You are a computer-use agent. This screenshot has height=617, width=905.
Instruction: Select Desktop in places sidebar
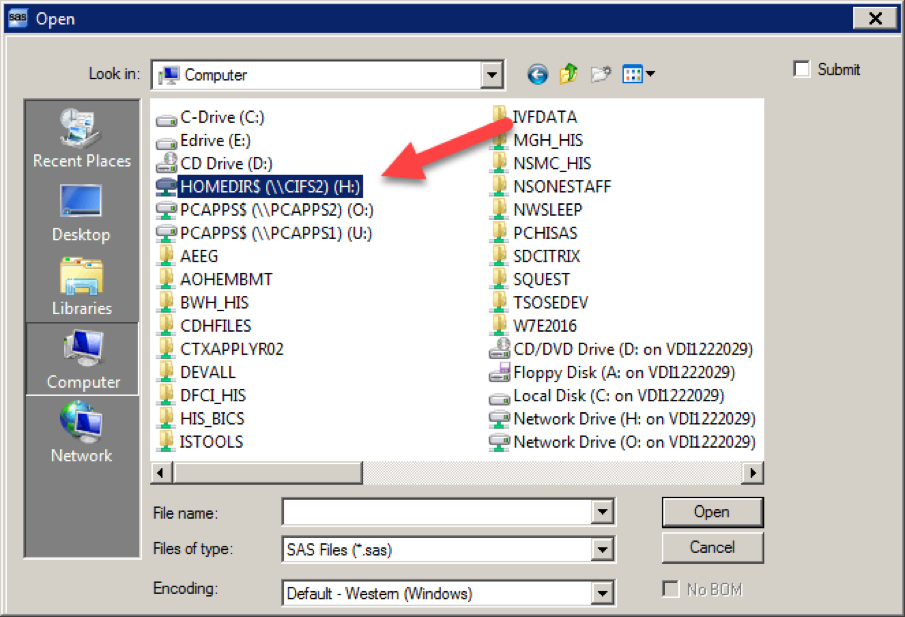click(81, 214)
